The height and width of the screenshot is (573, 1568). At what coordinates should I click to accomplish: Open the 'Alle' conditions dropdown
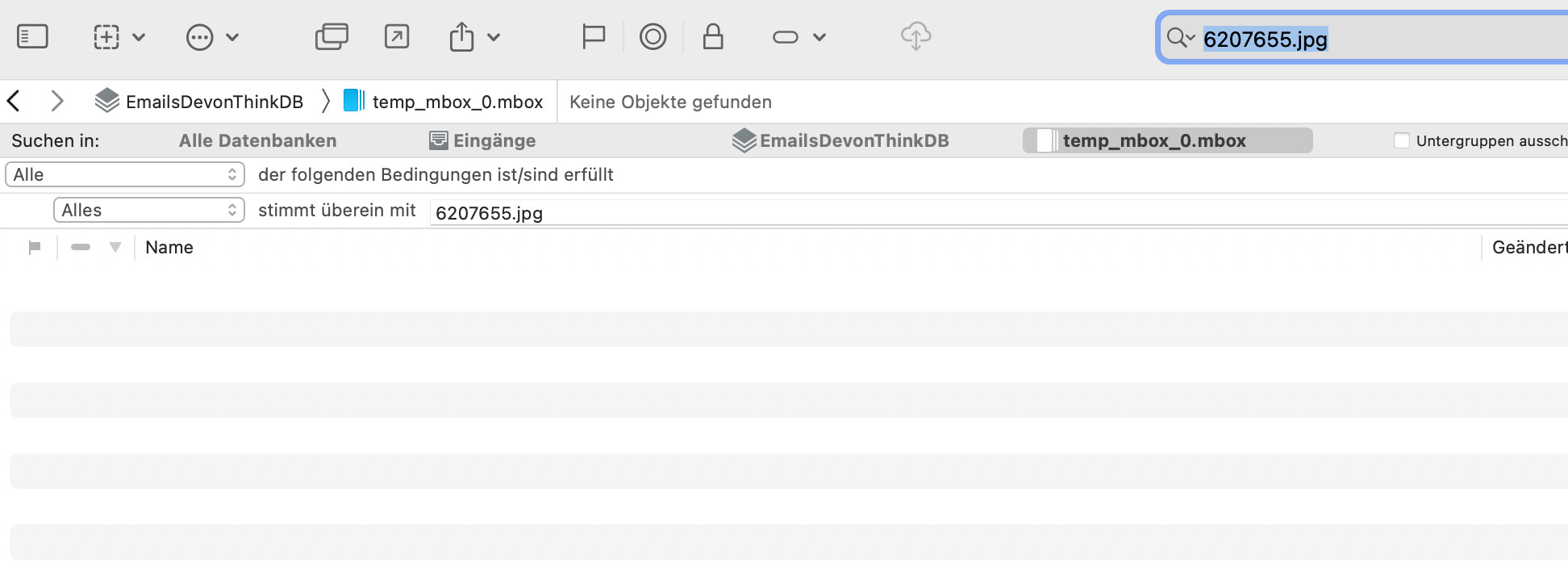tap(125, 174)
